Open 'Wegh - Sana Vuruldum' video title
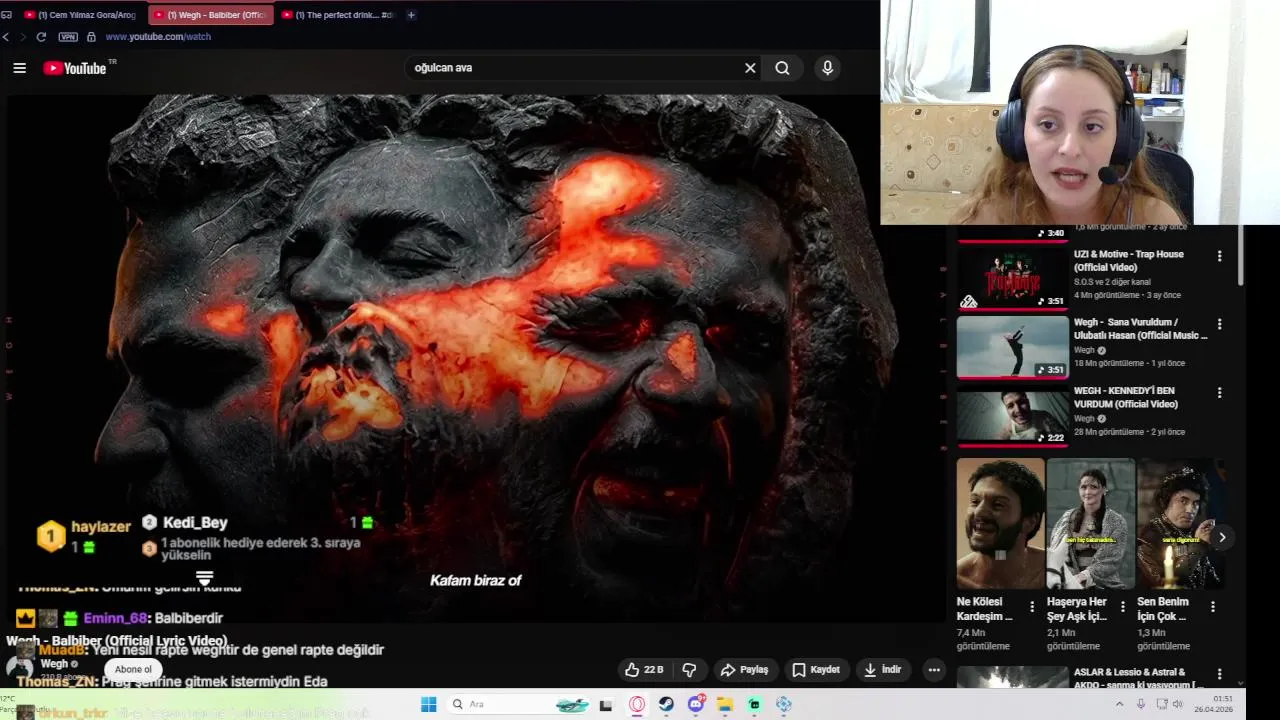Screen dimensions: 1280x720 (x=1140, y=329)
